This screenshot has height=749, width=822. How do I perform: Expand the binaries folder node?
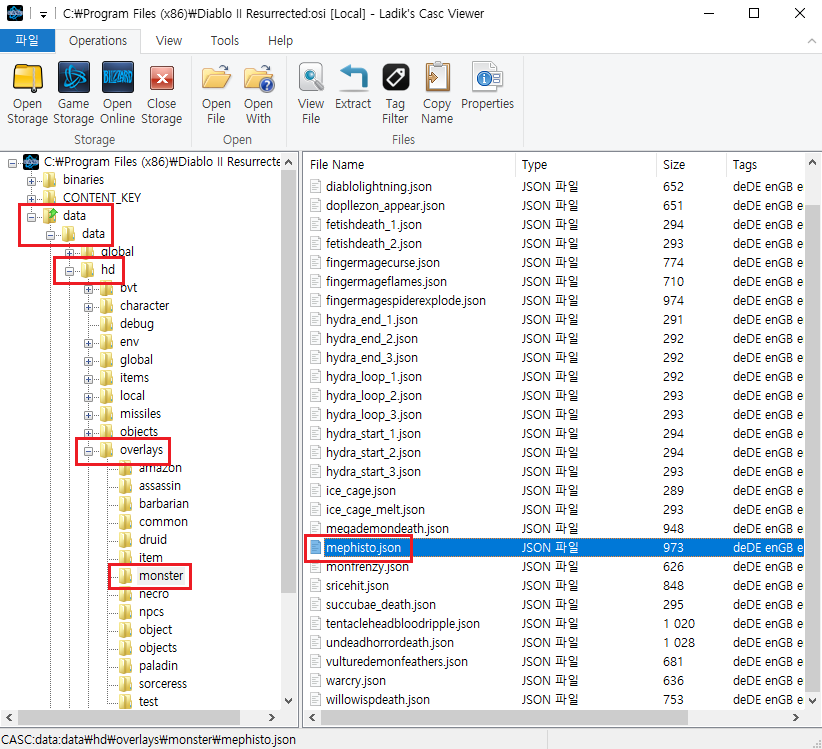click(31, 181)
